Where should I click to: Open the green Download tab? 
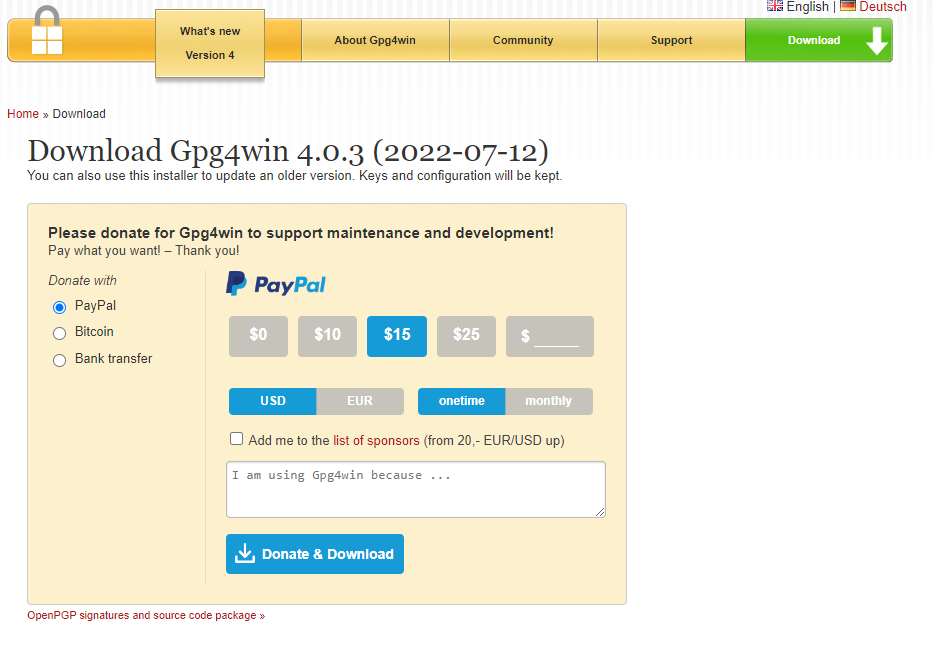coord(819,40)
